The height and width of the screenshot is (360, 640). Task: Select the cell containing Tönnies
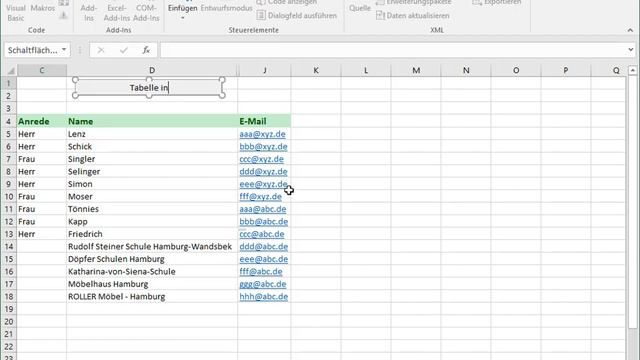click(x=152, y=209)
